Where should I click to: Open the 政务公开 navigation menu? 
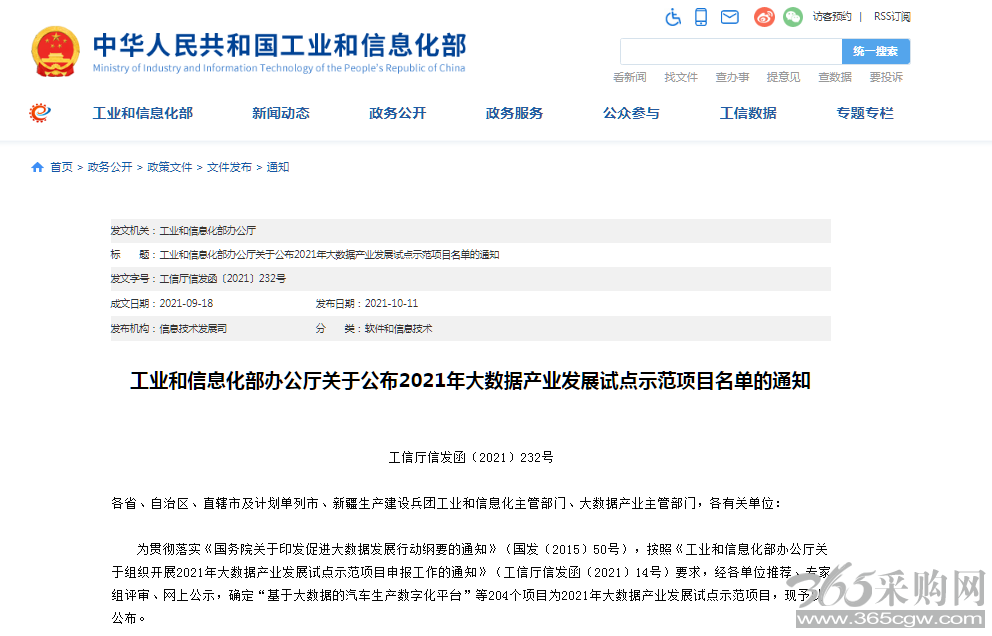(398, 113)
